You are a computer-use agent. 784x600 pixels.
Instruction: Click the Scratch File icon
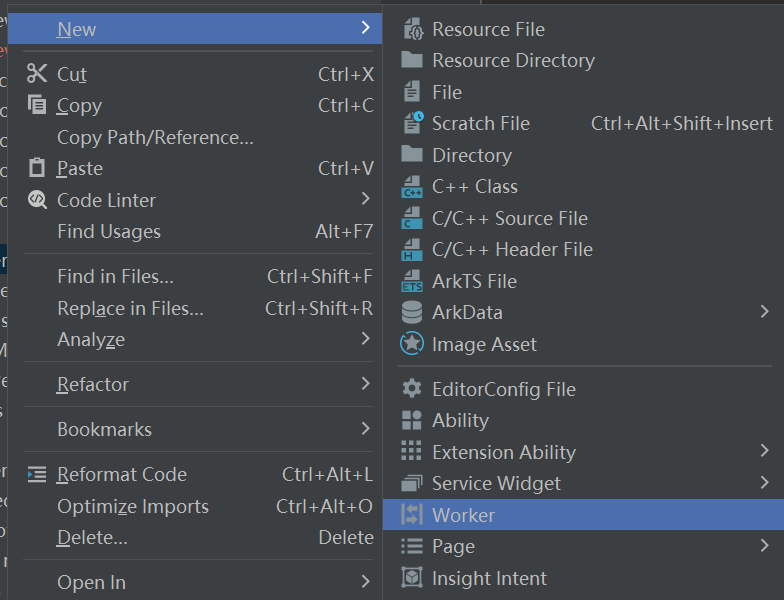[412, 124]
